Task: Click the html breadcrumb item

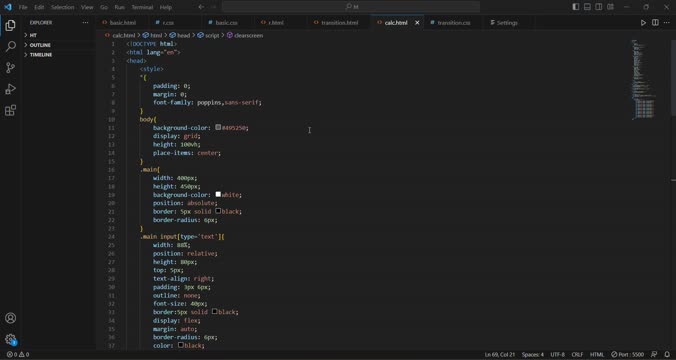Action: pos(153,35)
